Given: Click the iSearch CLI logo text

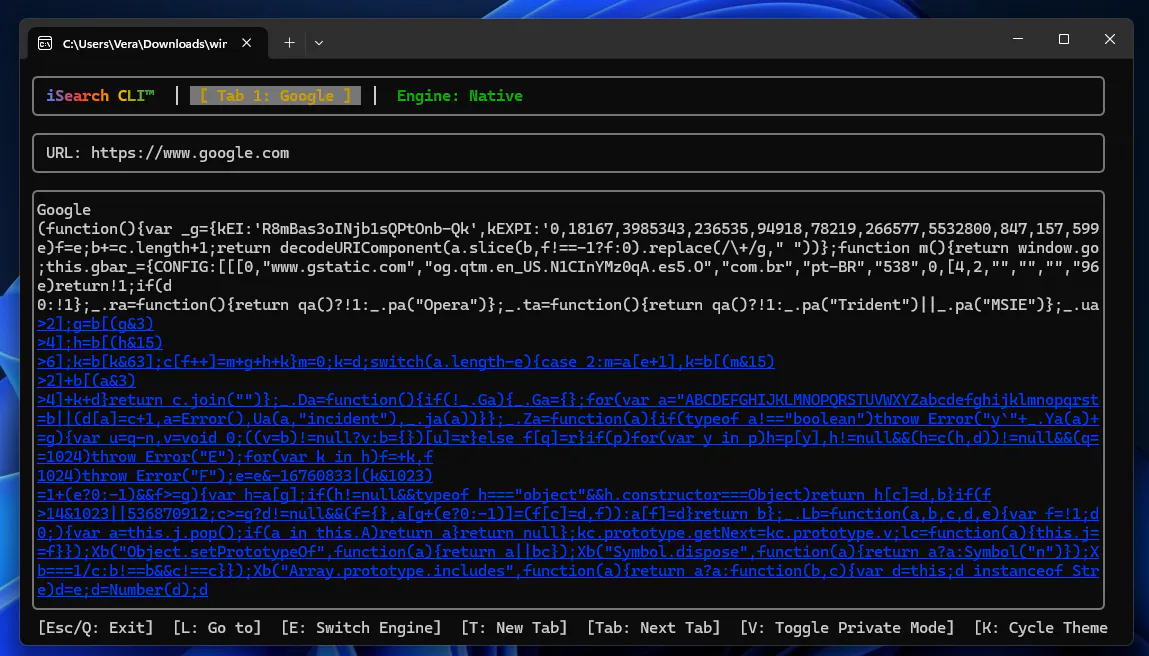Looking at the screenshot, I should coord(100,96).
